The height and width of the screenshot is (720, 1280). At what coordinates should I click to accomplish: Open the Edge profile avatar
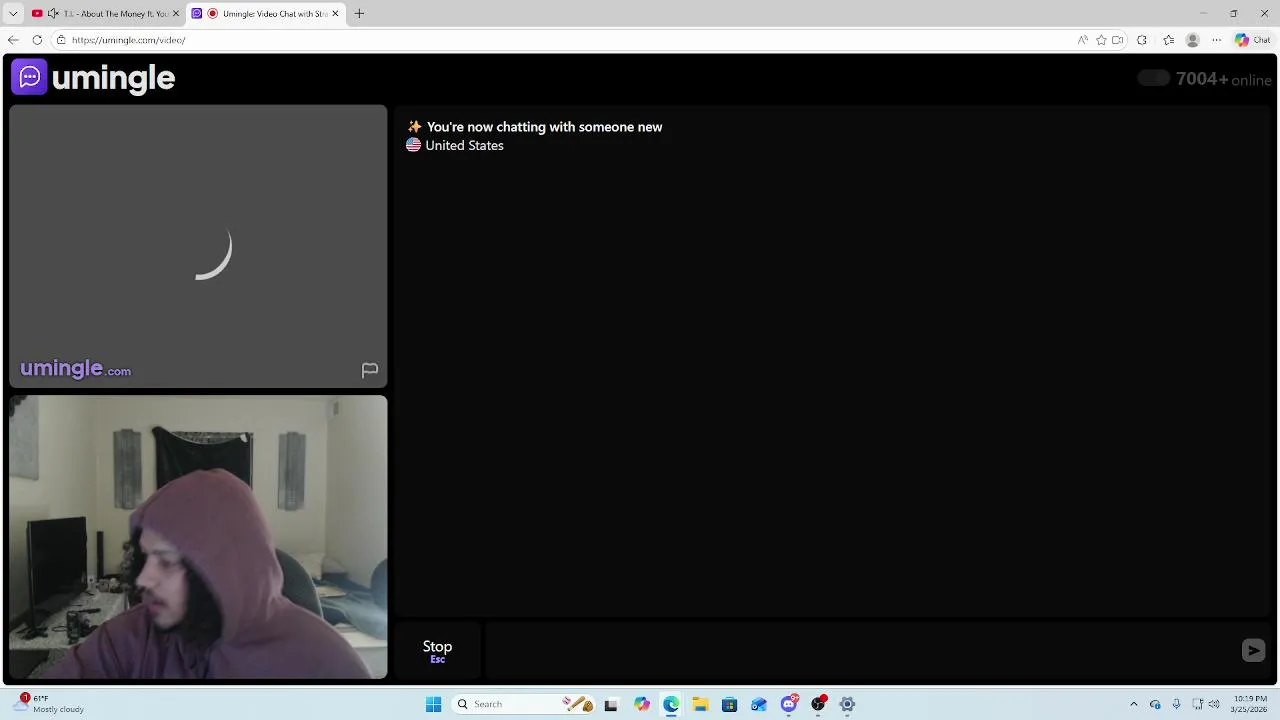coord(1192,40)
